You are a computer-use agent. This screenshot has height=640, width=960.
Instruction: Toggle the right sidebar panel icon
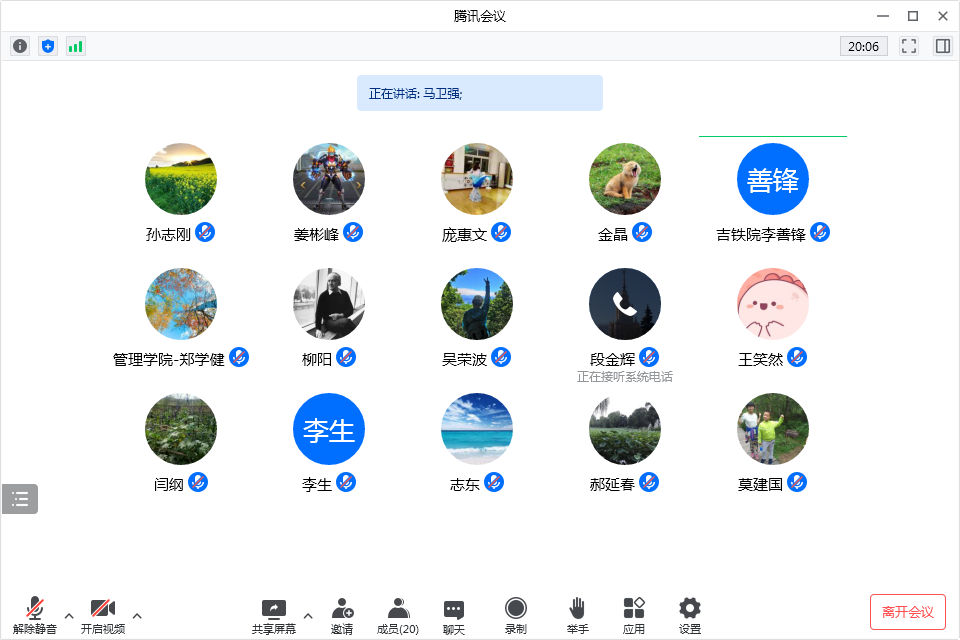coord(942,46)
